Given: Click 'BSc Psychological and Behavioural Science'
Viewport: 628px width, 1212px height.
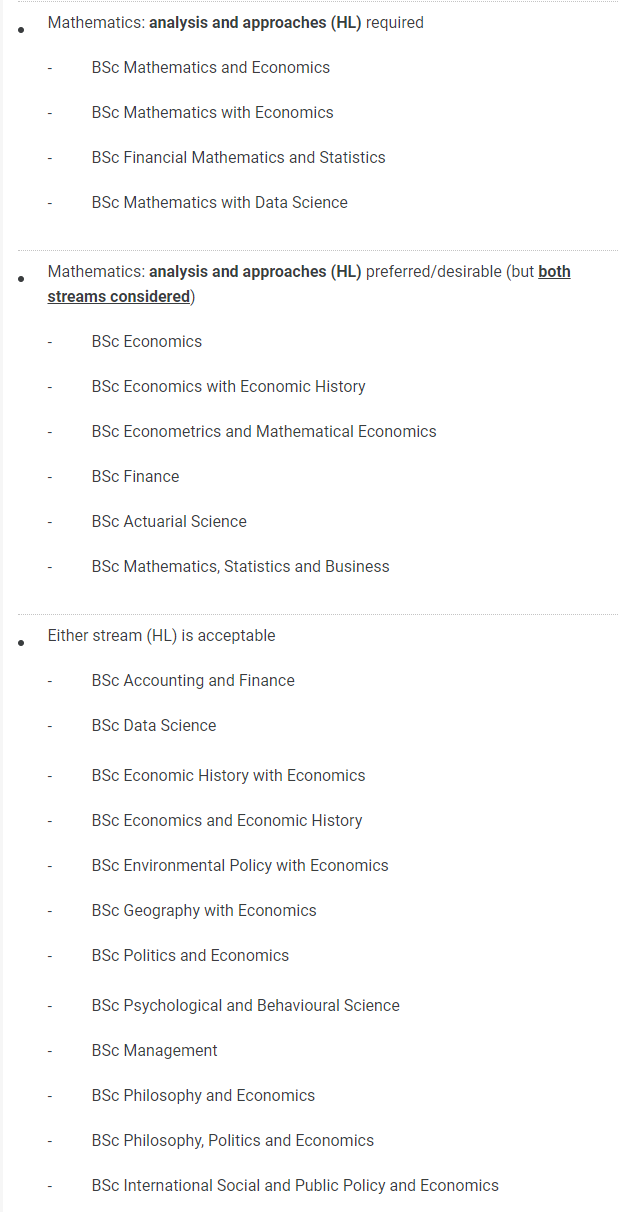Looking at the screenshot, I should tap(246, 1006).
